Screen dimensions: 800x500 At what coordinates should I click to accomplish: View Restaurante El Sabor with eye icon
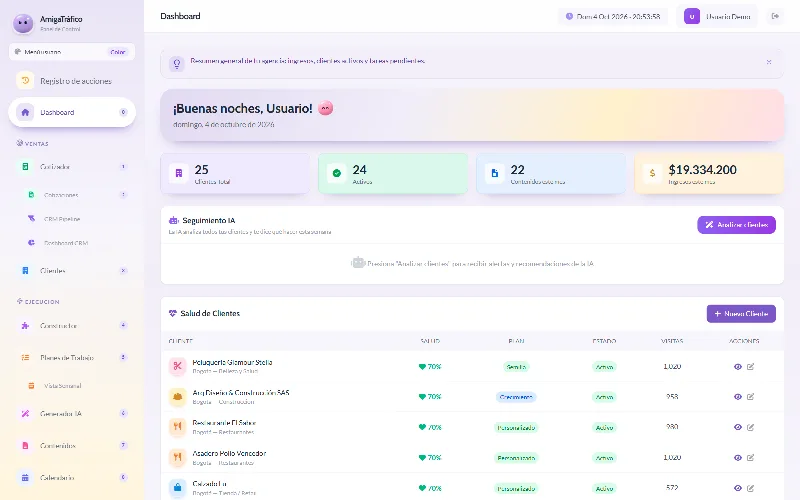pos(738,427)
